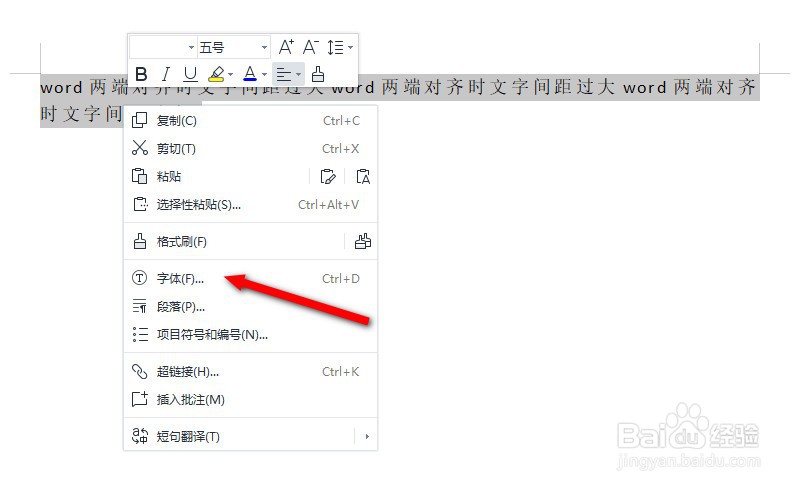The image size is (804, 489).
Task: Click the paste with formatting icon
Action: tap(328, 176)
